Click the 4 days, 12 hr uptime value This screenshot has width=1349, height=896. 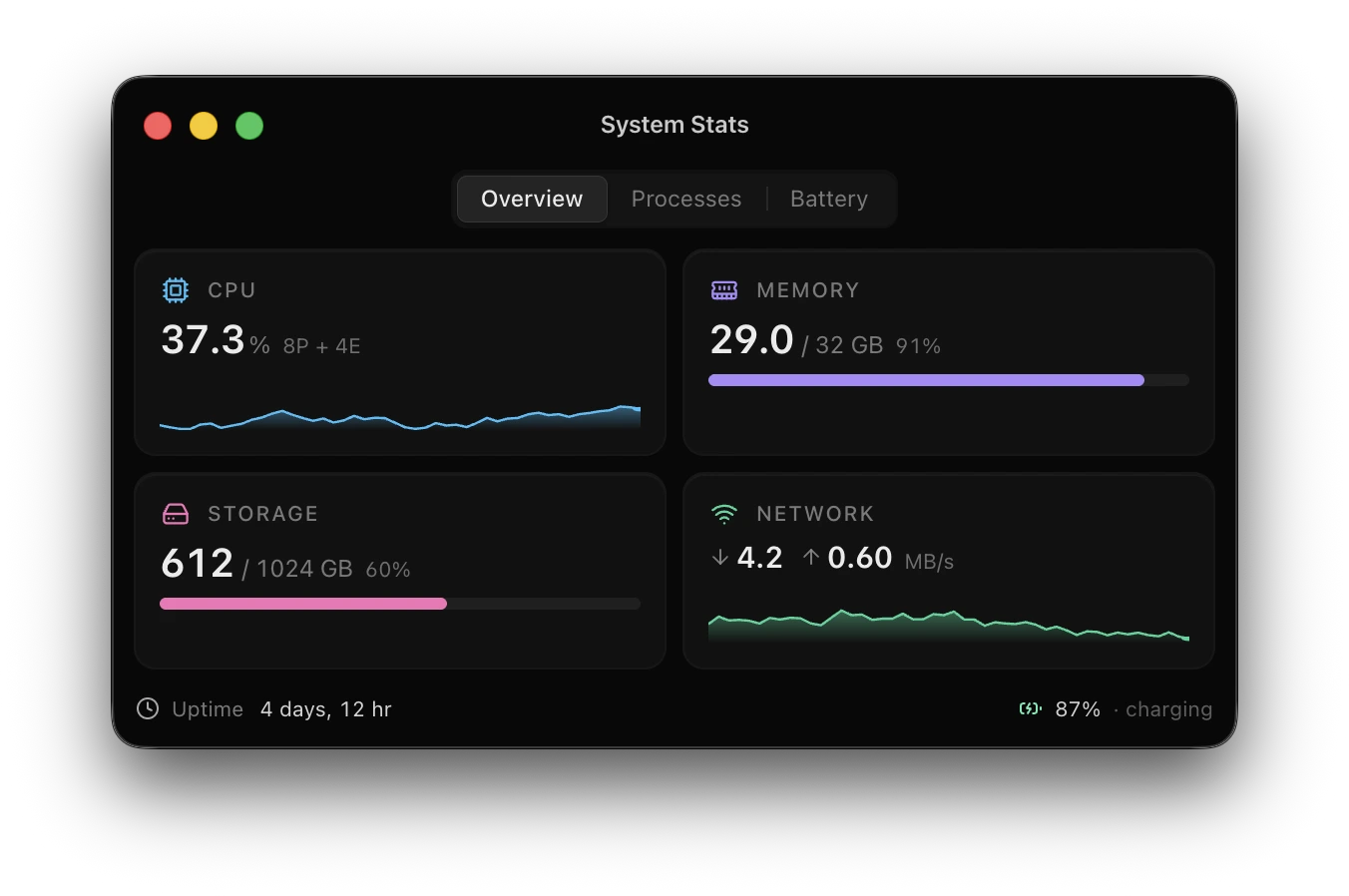(326, 709)
